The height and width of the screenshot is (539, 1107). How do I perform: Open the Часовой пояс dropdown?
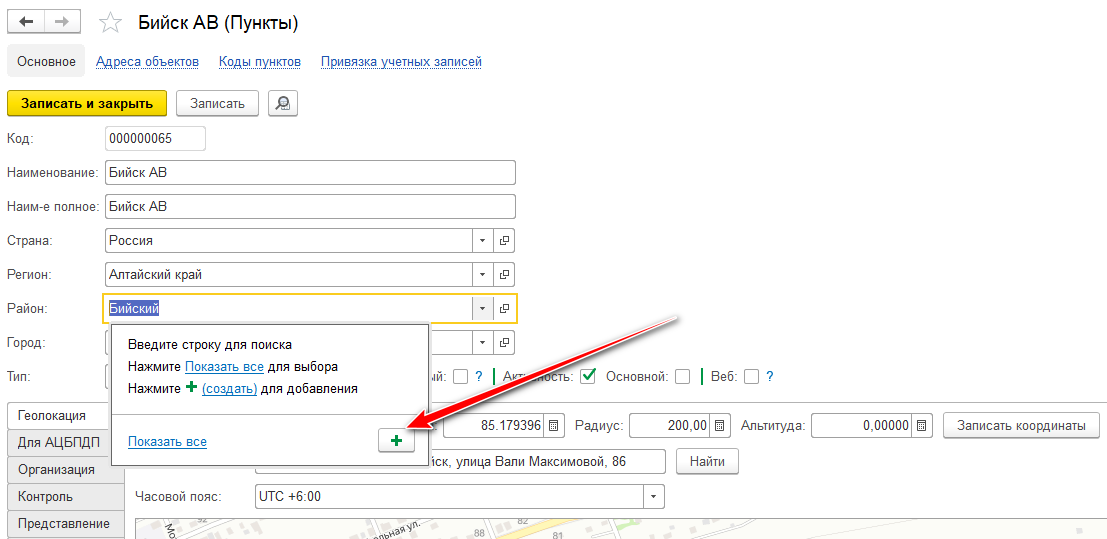653,496
